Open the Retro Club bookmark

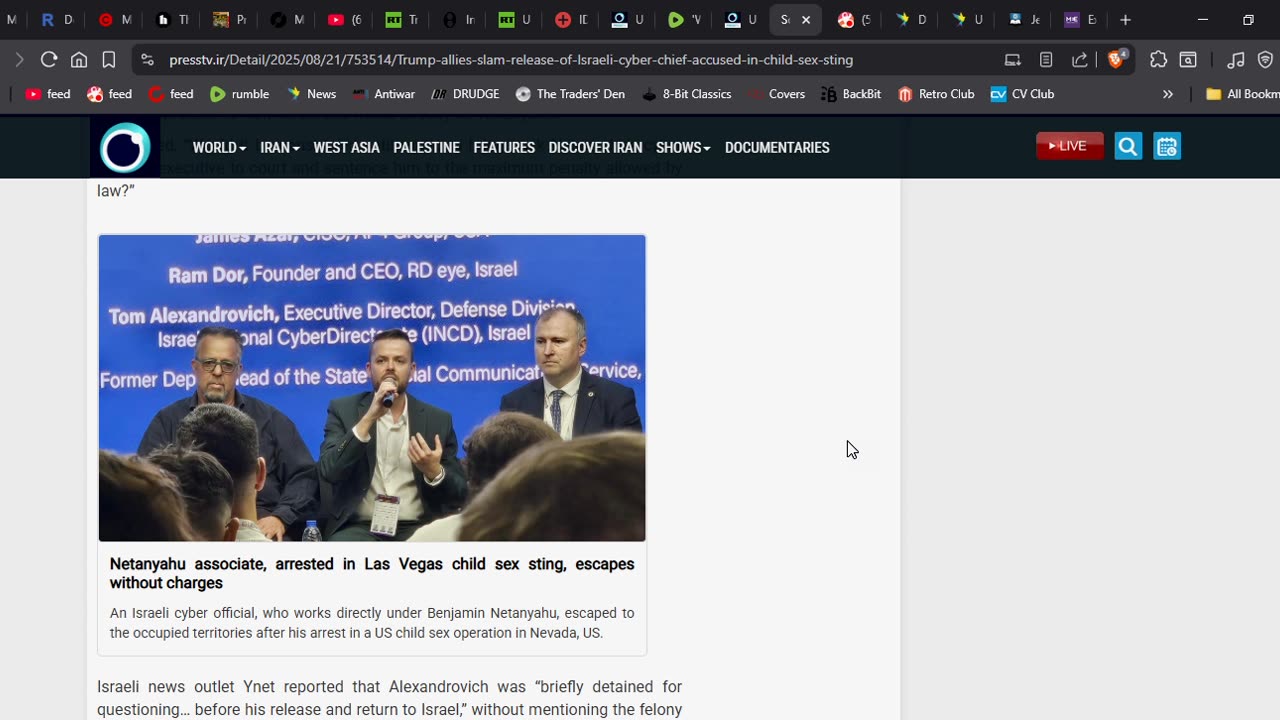(936, 94)
